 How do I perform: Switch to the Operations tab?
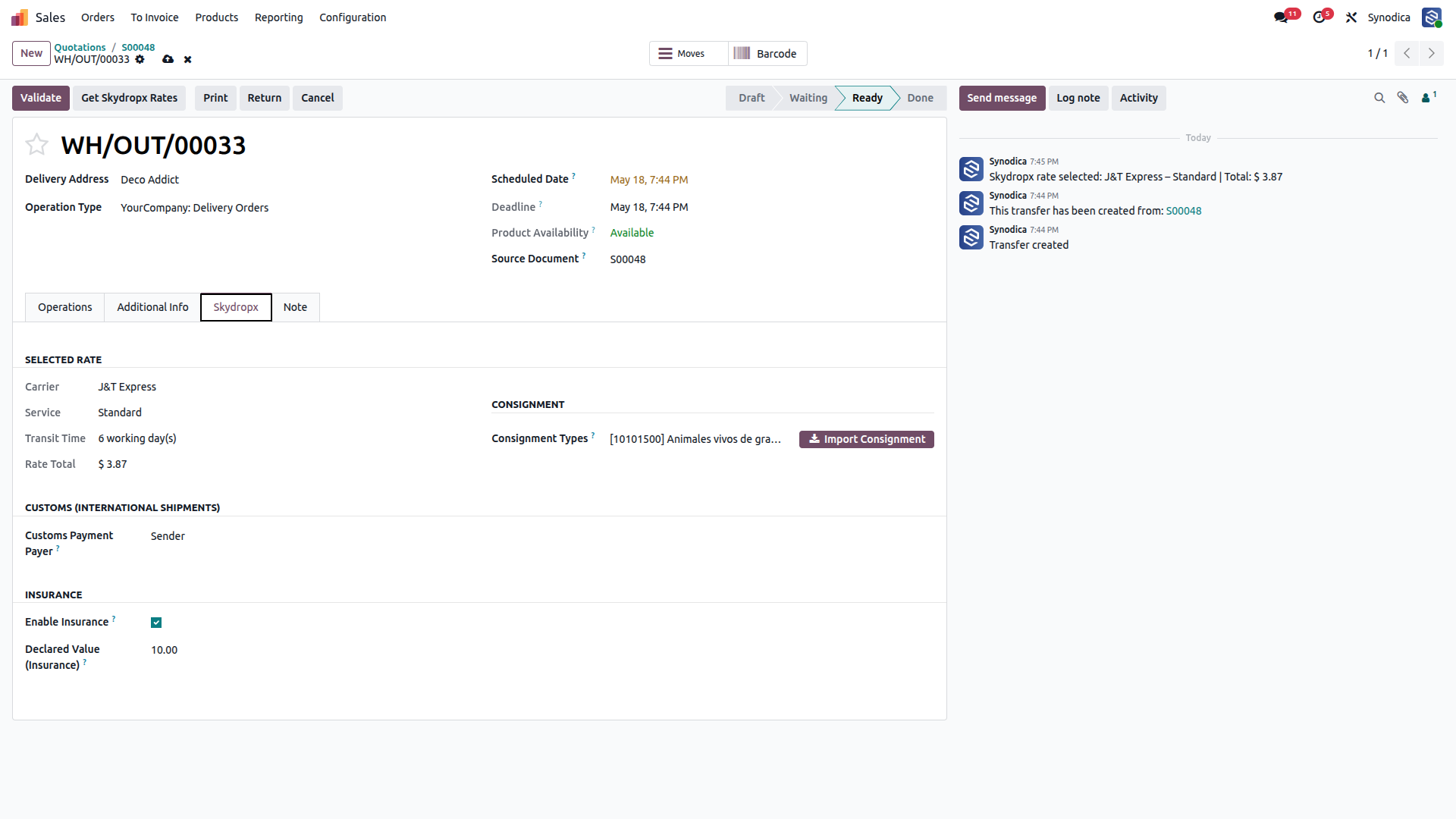(x=65, y=307)
